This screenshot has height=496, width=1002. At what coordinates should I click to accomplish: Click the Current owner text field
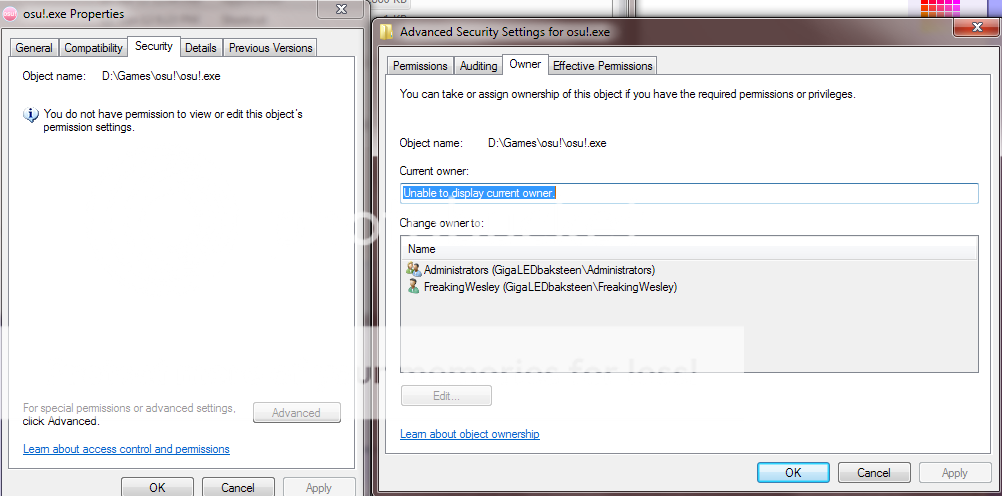click(689, 193)
